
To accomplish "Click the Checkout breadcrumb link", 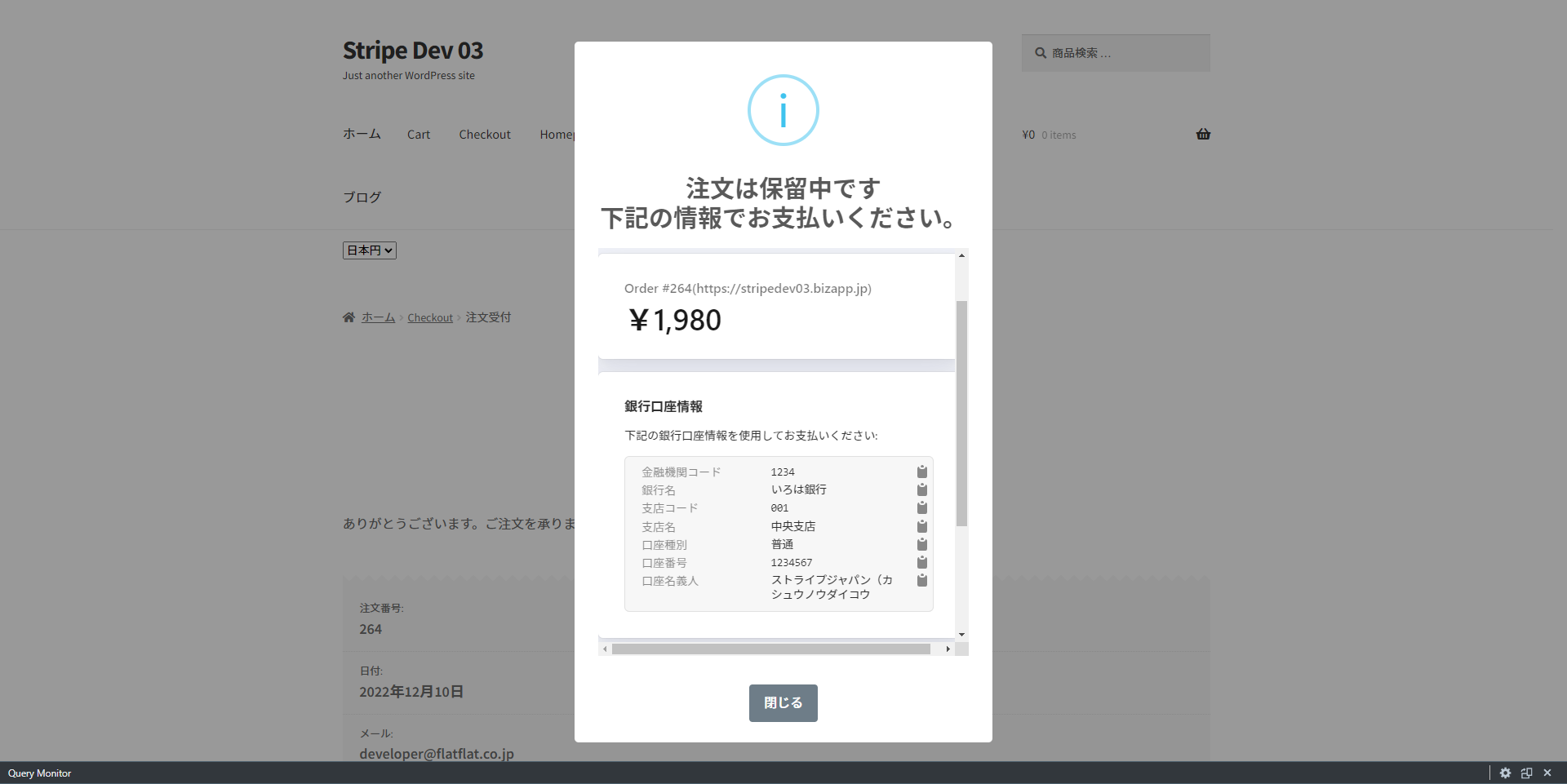I will 430,317.
